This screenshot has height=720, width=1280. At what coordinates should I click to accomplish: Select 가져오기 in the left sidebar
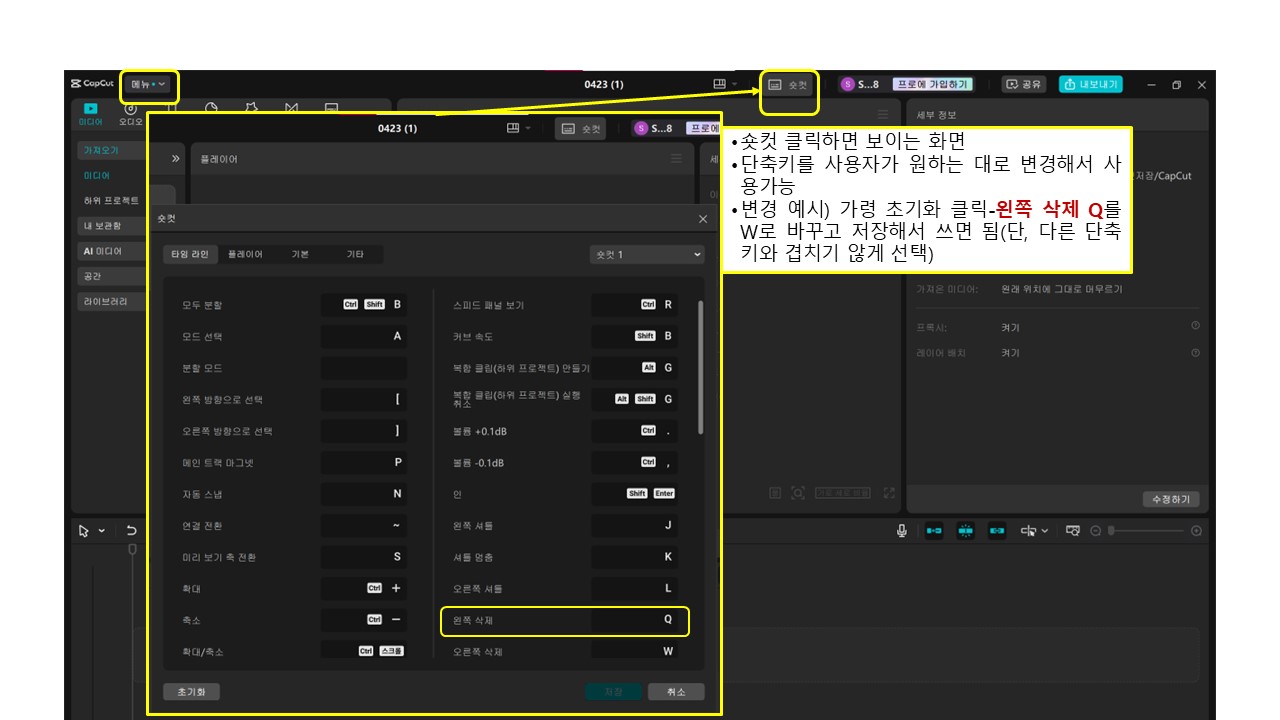click(109, 150)
